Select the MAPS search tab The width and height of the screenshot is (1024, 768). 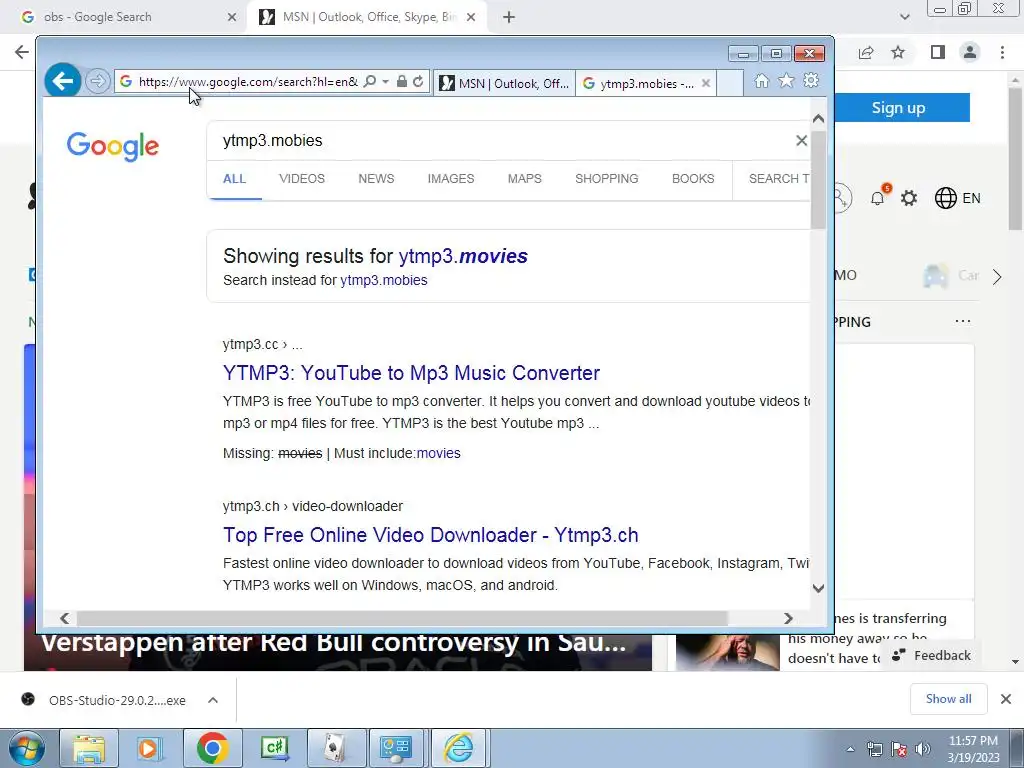524,179
